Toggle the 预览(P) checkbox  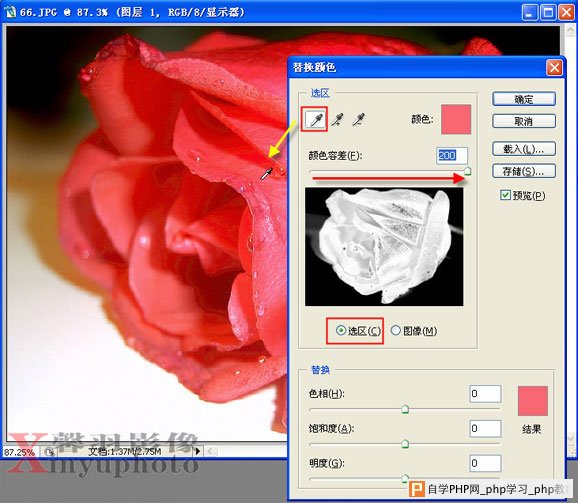coord(505,195)
